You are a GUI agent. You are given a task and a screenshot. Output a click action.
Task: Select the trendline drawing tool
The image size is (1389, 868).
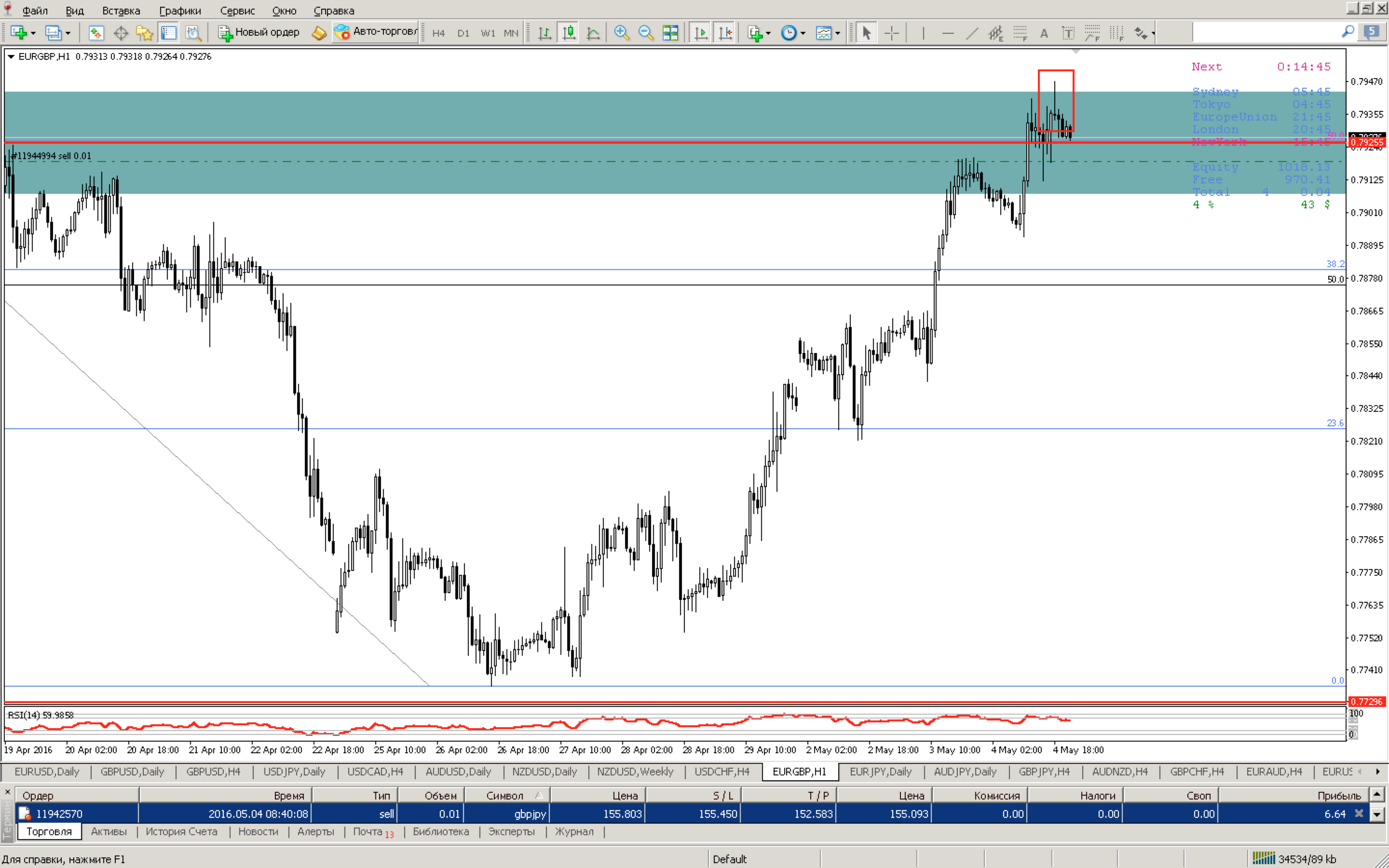point(972,33)
